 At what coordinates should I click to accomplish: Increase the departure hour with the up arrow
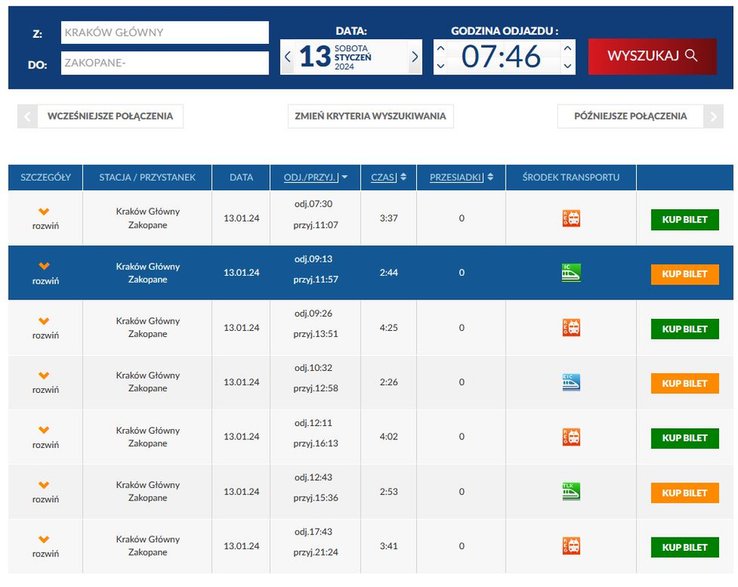tap(441, 47)
